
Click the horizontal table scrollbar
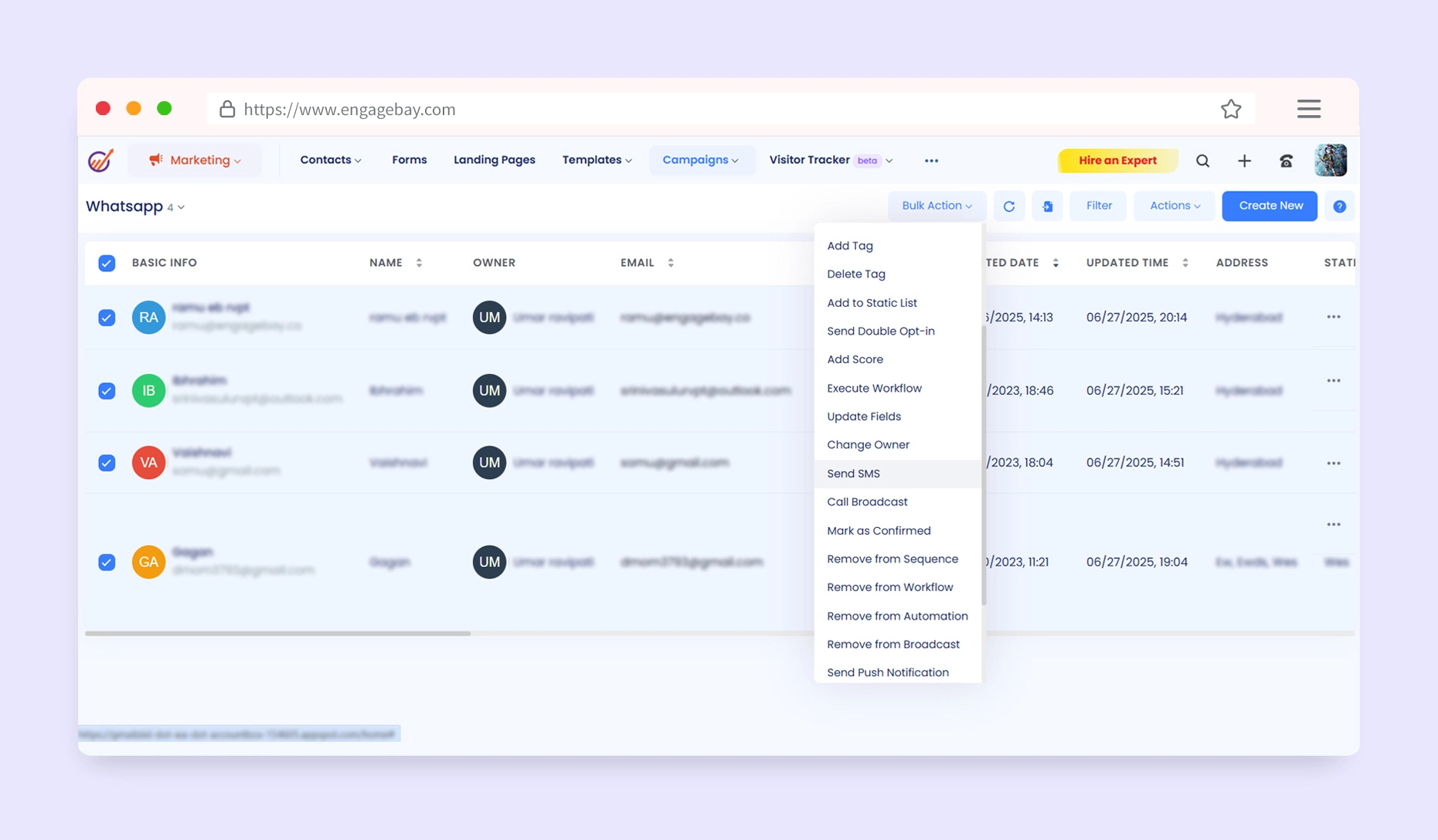click(278, 634)
